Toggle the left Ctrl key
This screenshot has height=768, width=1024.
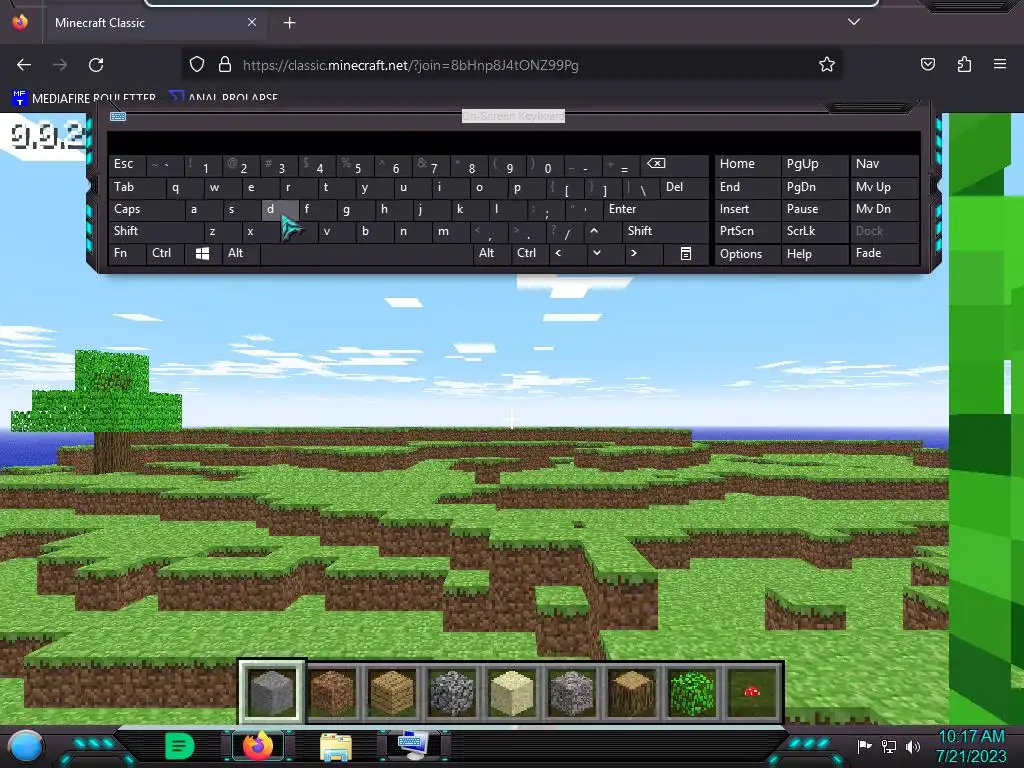click(166, 253)
